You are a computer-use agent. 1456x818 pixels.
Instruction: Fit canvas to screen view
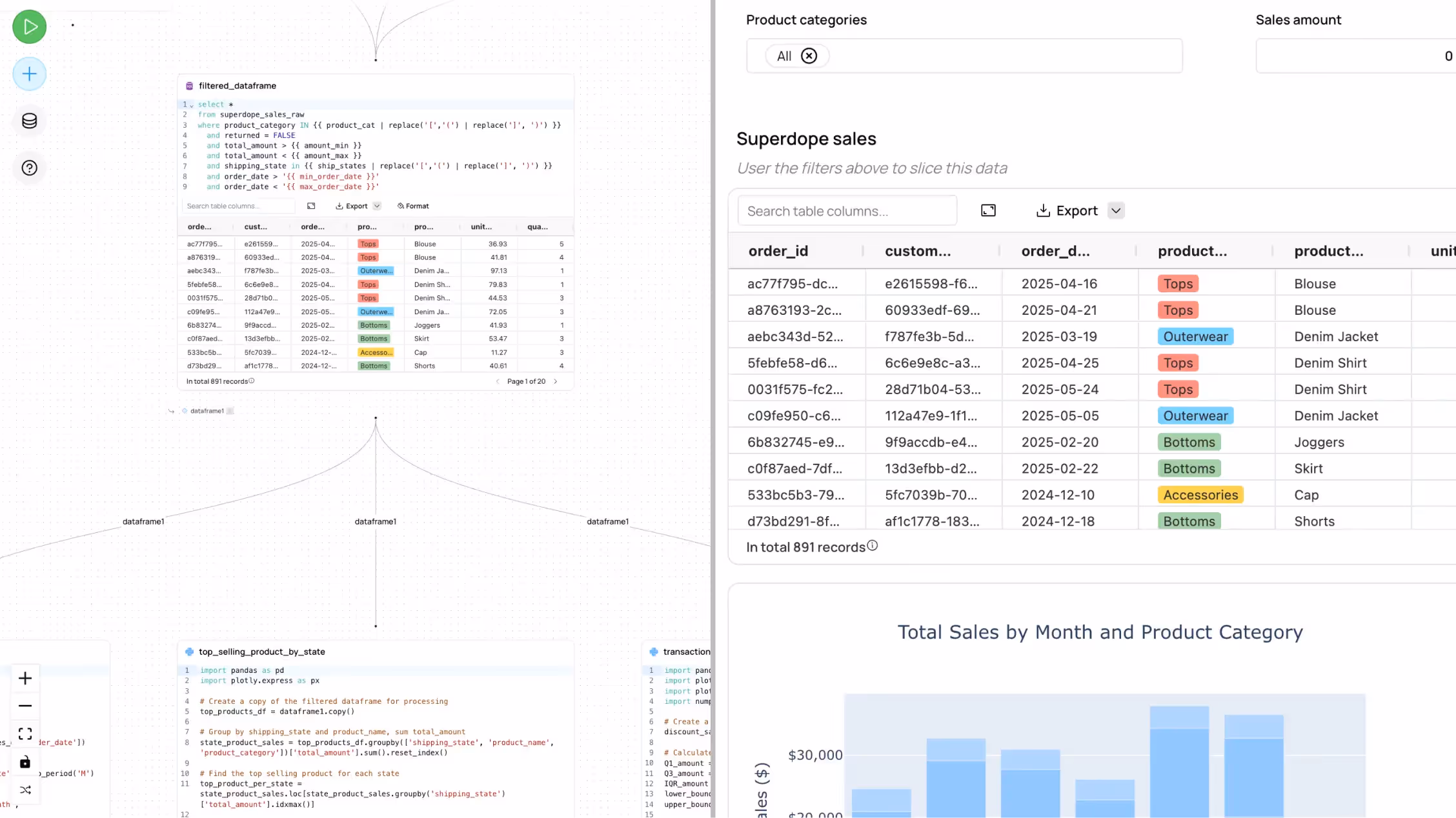[x=25, y=734]
